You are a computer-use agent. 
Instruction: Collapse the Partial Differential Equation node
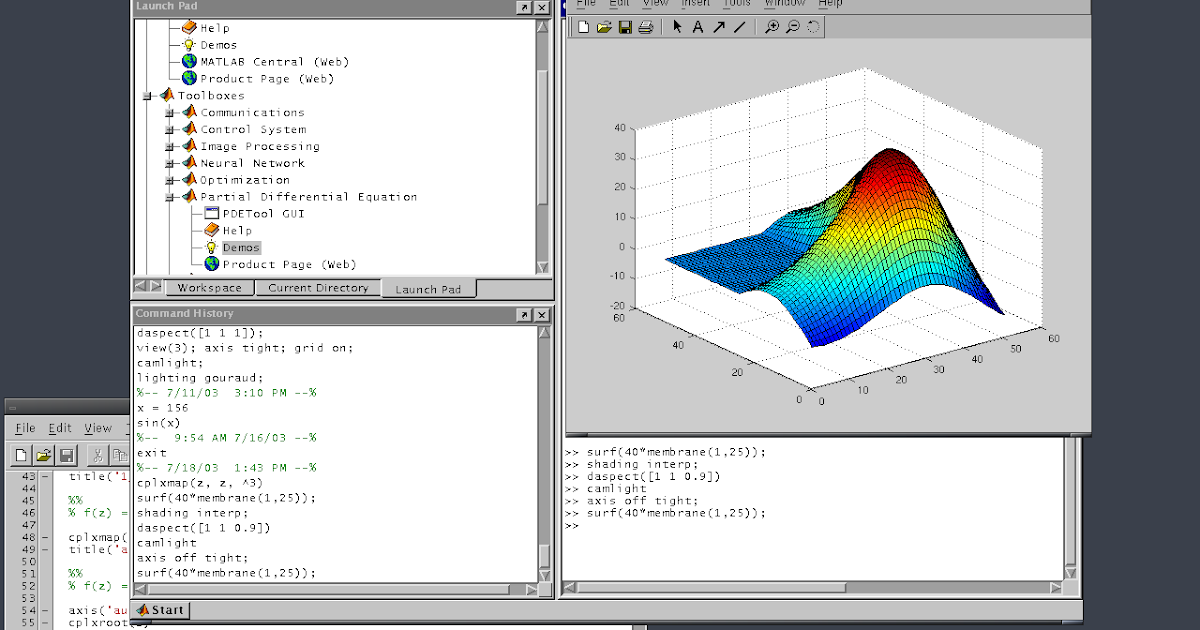pos(170,197)
